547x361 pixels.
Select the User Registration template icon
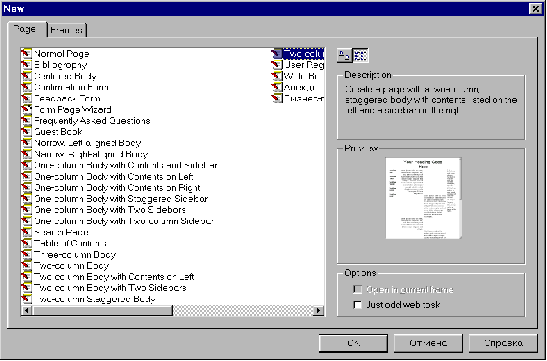tap(277, 65)
